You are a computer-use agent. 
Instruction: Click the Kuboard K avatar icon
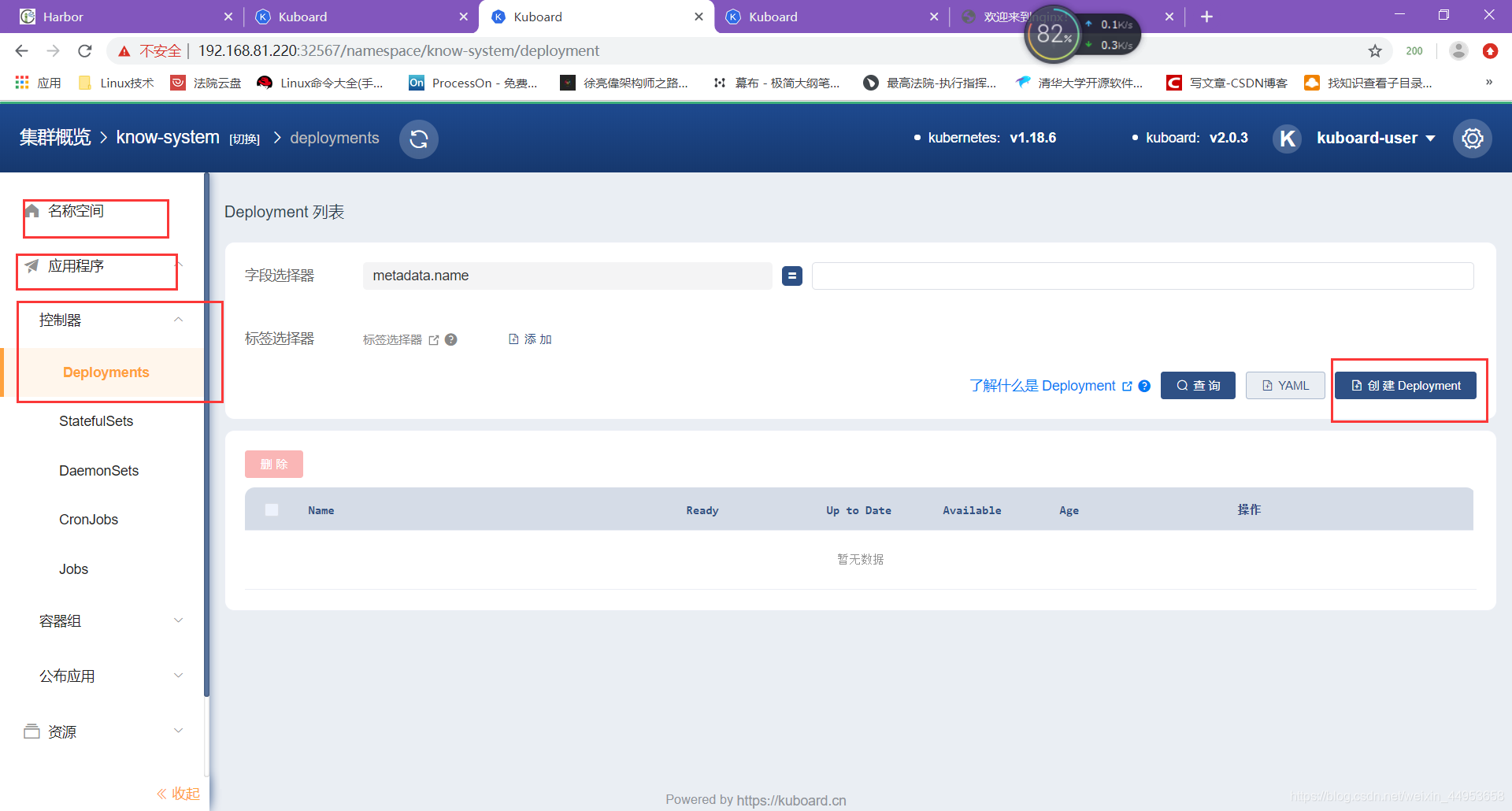(x=1288, y=139)
